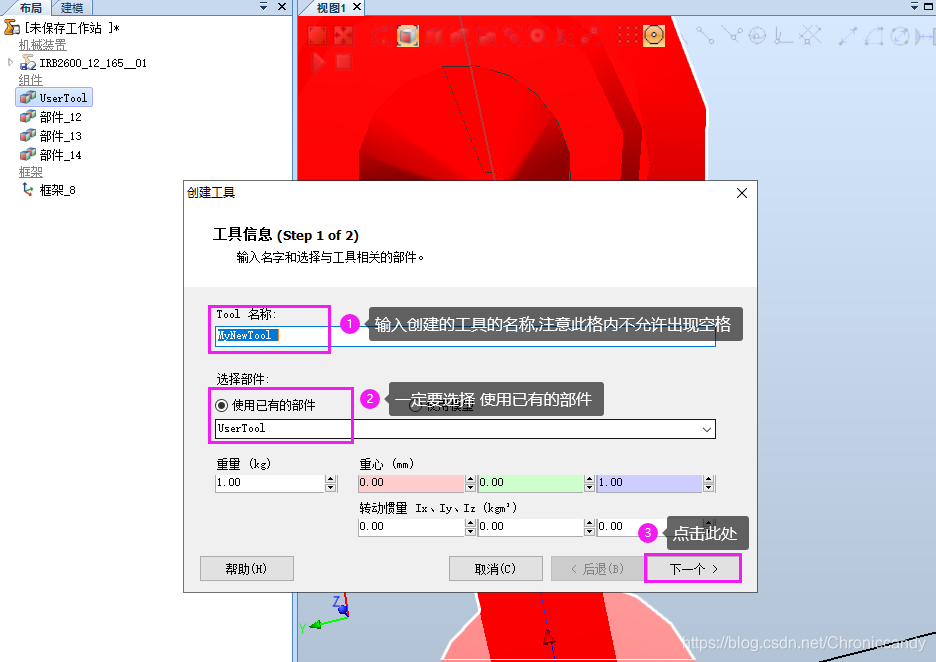Select the Part selection level icon

tap(460, 36)
